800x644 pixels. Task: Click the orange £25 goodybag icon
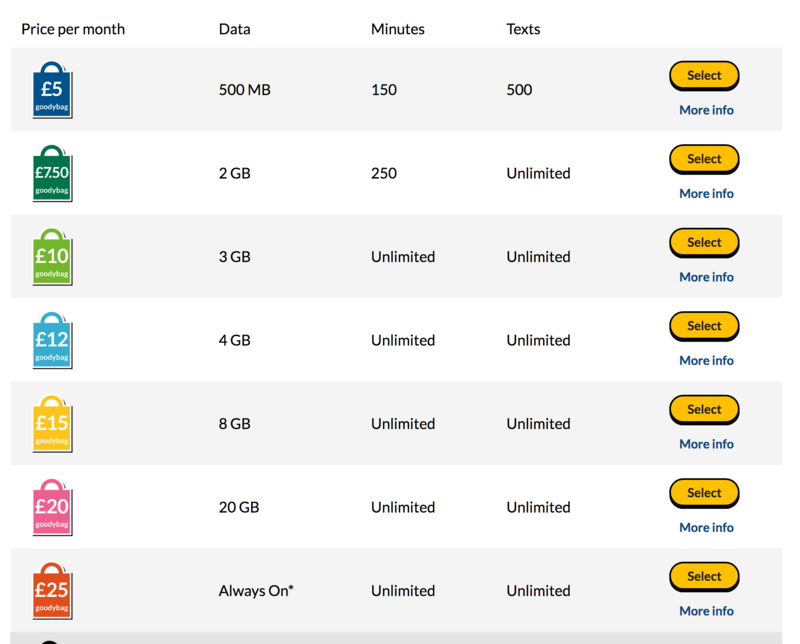[x=52, y=591]
